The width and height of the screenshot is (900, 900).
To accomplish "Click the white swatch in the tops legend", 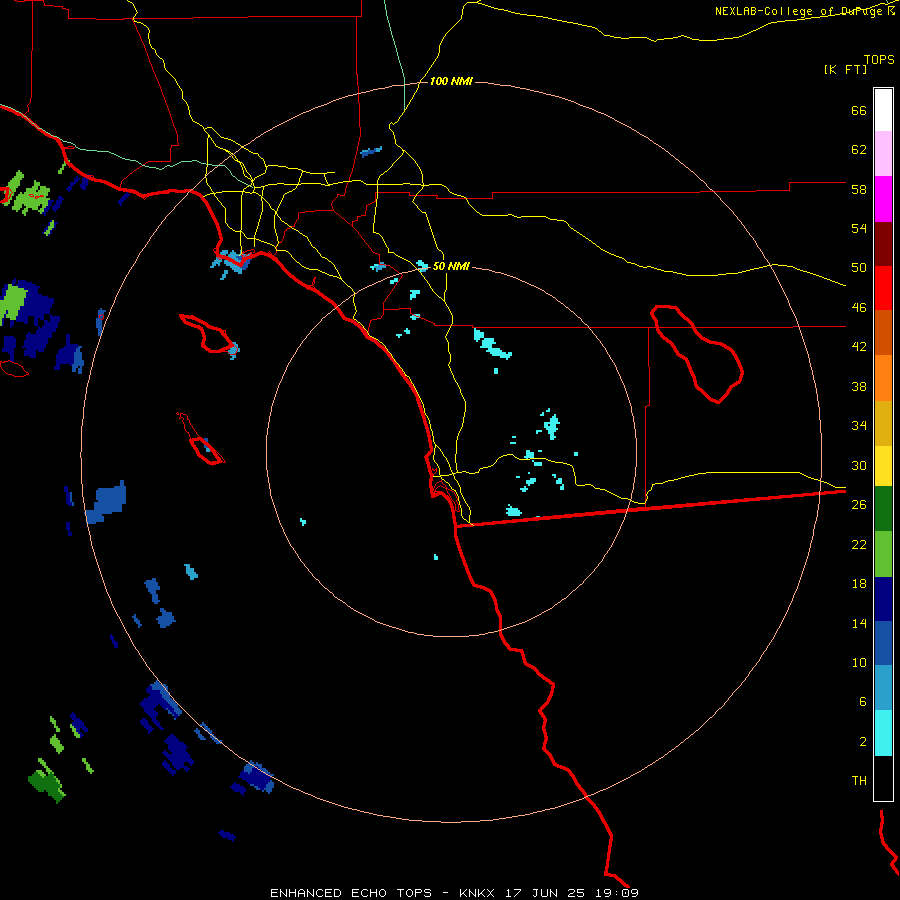I will point(883,110).
